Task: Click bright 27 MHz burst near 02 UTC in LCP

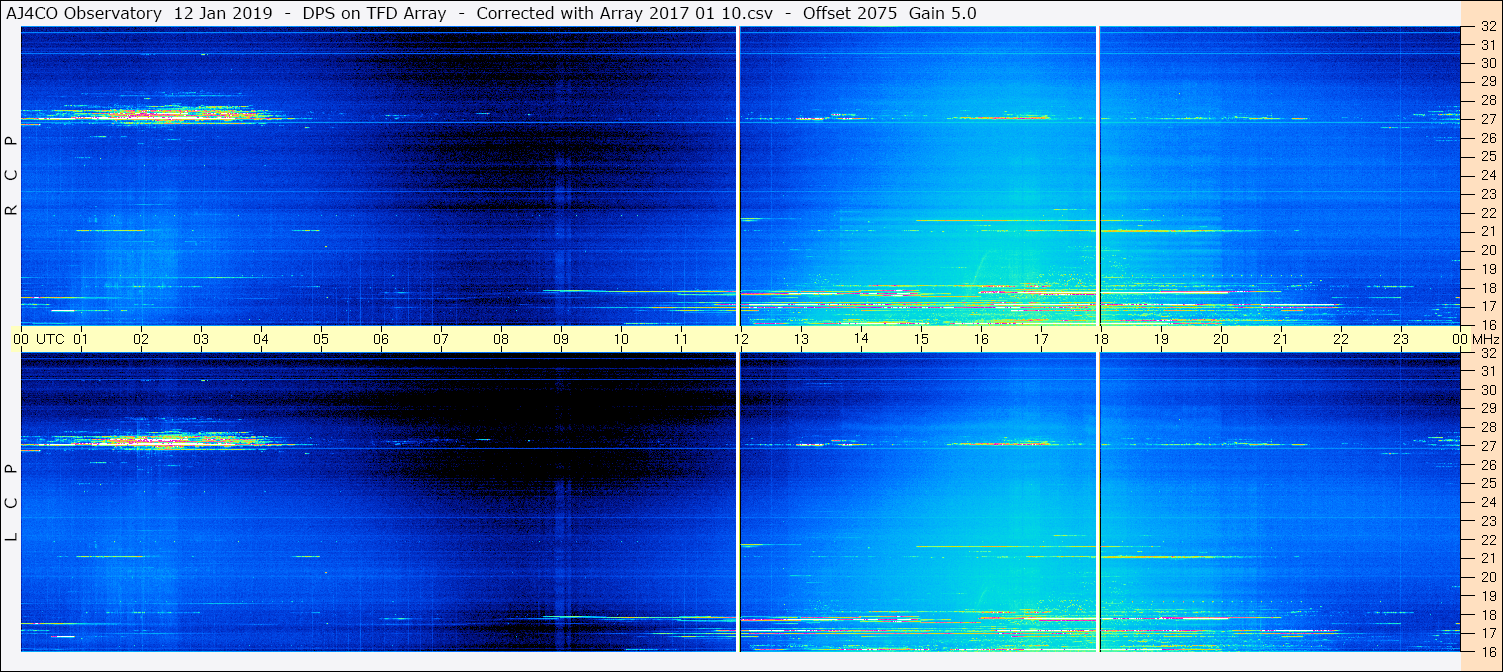Action: click(160, 440)
